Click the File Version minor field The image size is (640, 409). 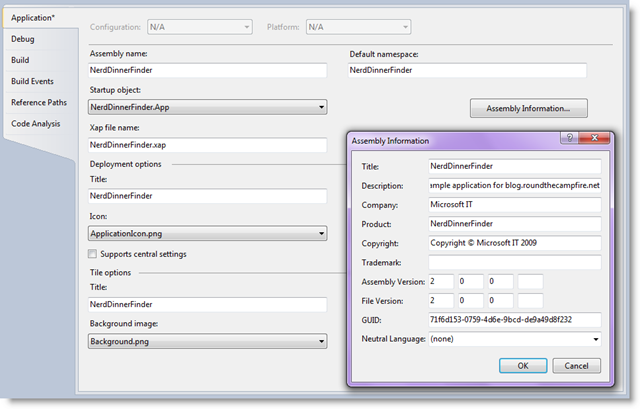tap(471, 300)
